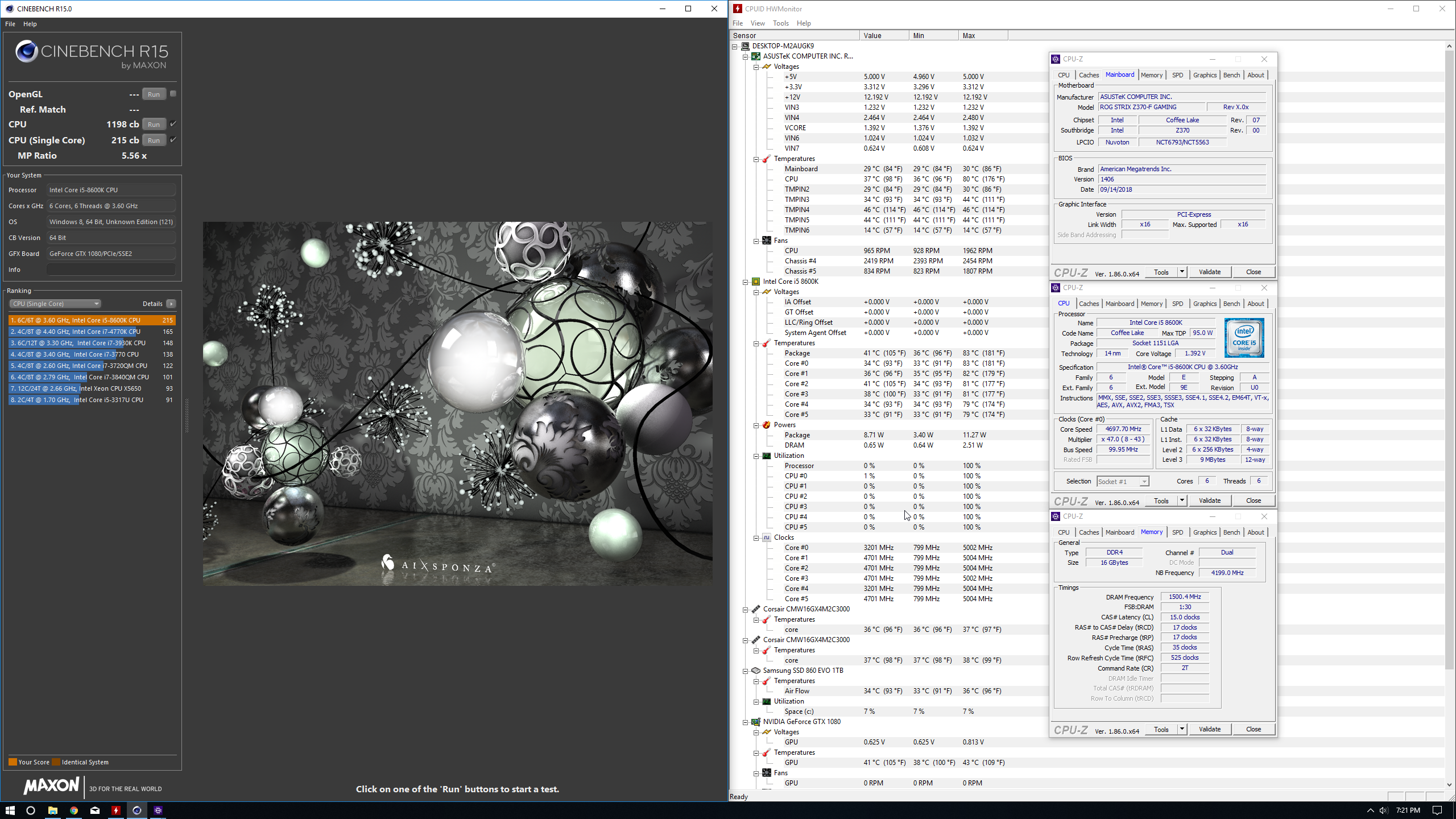This screenshot has height=819, width=1456.
Task: Run the CPU (Single Core) benchmark
Action: 154,140
